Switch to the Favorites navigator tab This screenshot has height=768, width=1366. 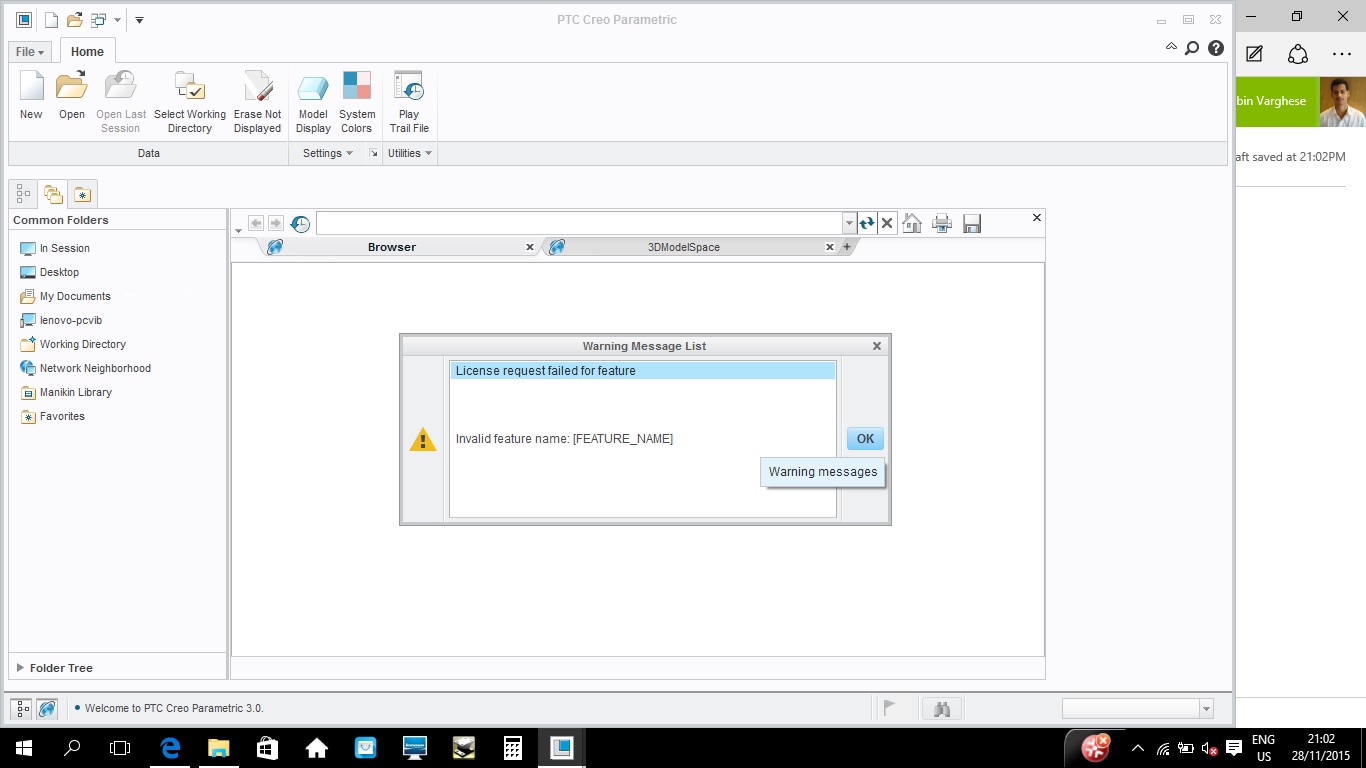[82, 194]
